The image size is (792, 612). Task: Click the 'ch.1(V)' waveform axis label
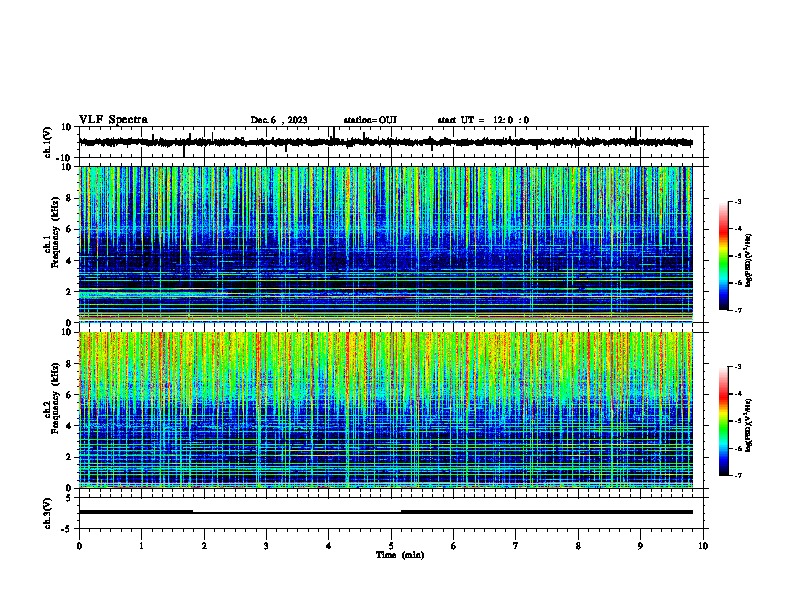point(48,142)
